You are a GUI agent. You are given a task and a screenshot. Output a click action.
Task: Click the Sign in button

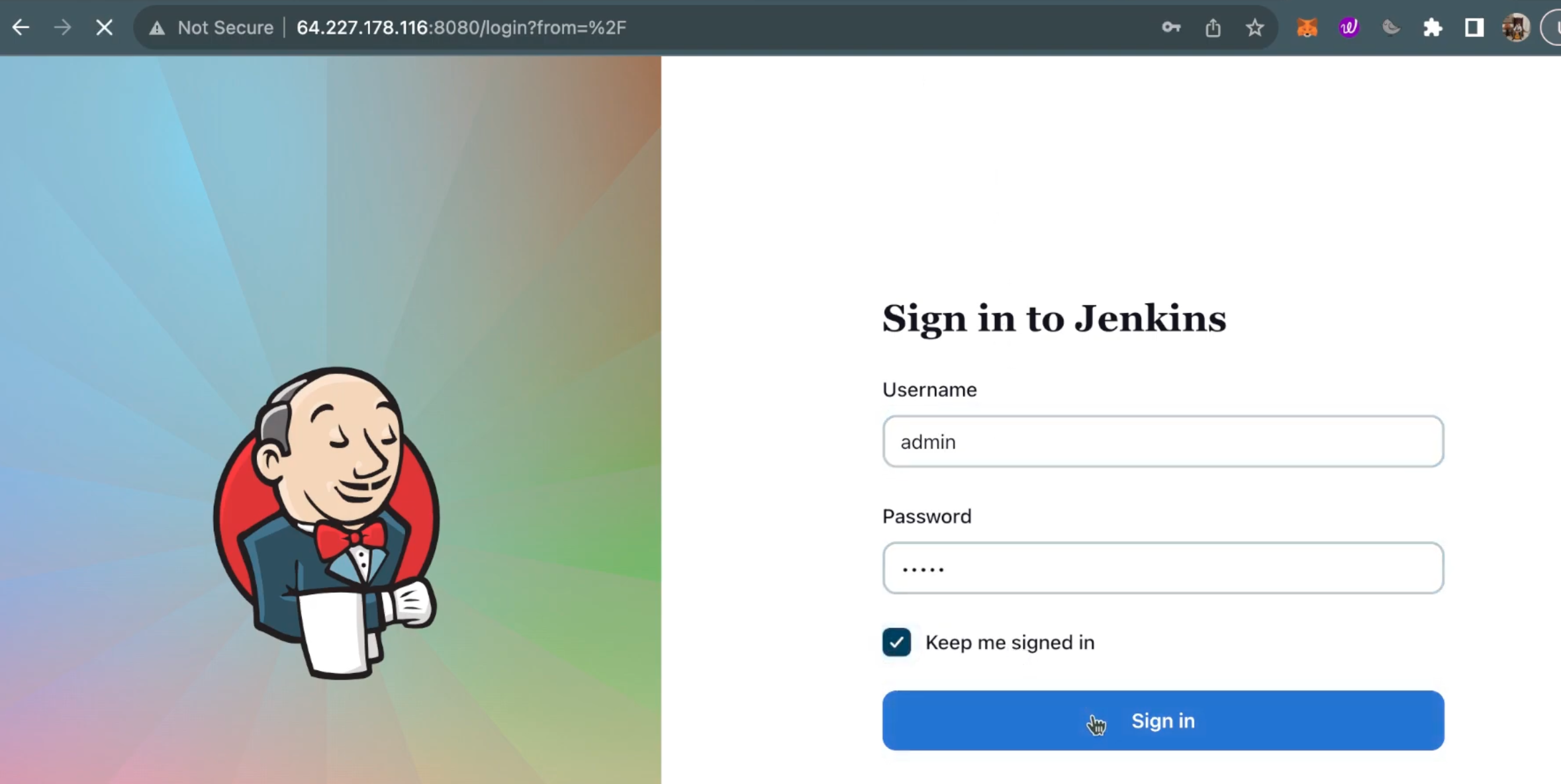pos(1163,720)
